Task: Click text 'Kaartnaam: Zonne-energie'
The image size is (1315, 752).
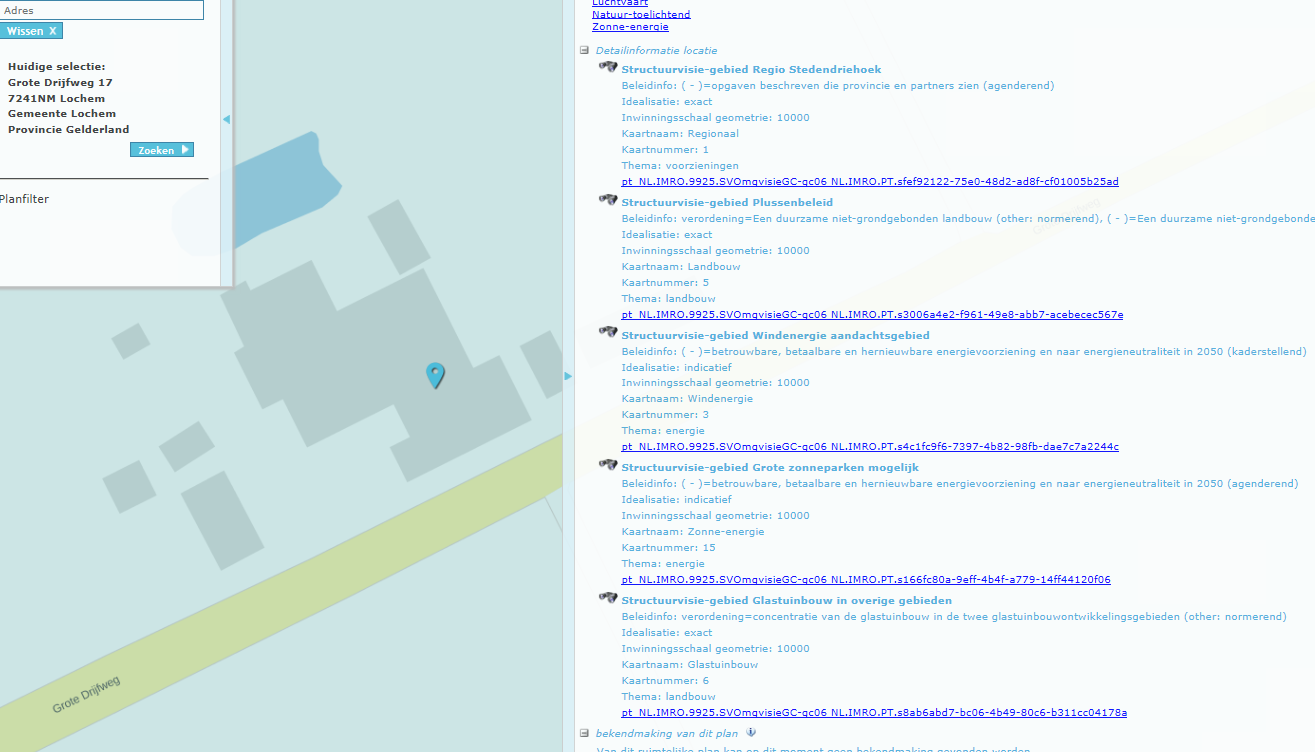Action: click(692, 532)
